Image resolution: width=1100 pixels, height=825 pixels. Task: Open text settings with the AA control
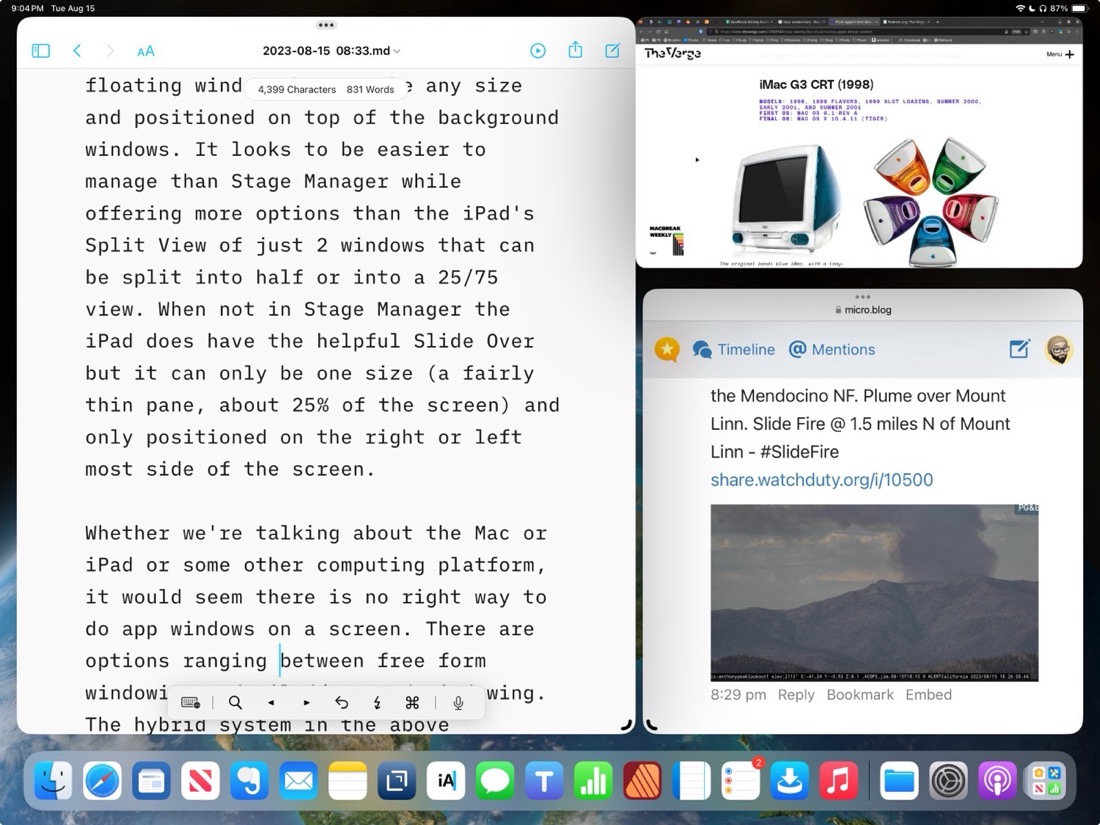point(146,50)
